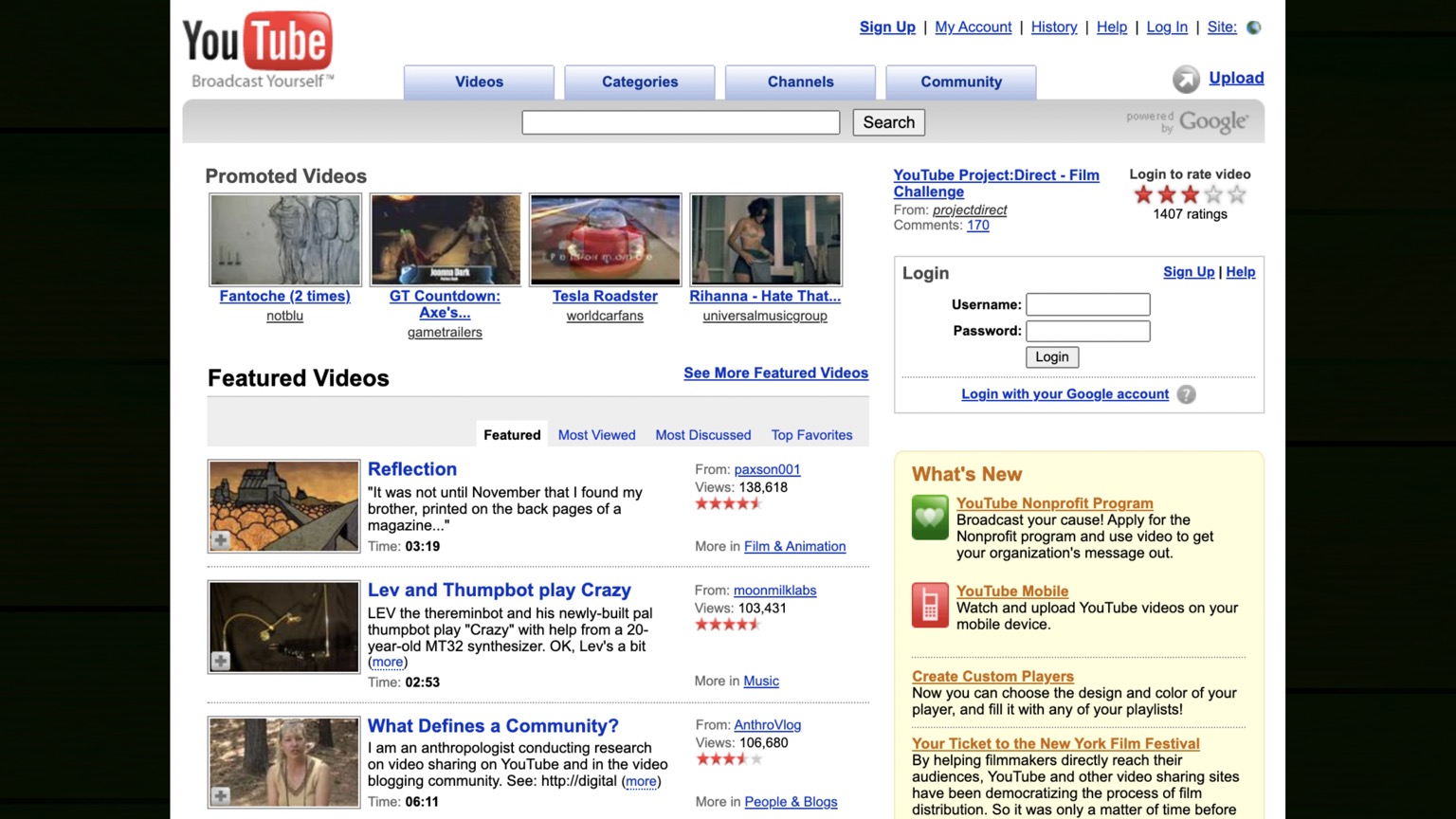Visit the AnthroVlog user link

(x=767, y=725)
